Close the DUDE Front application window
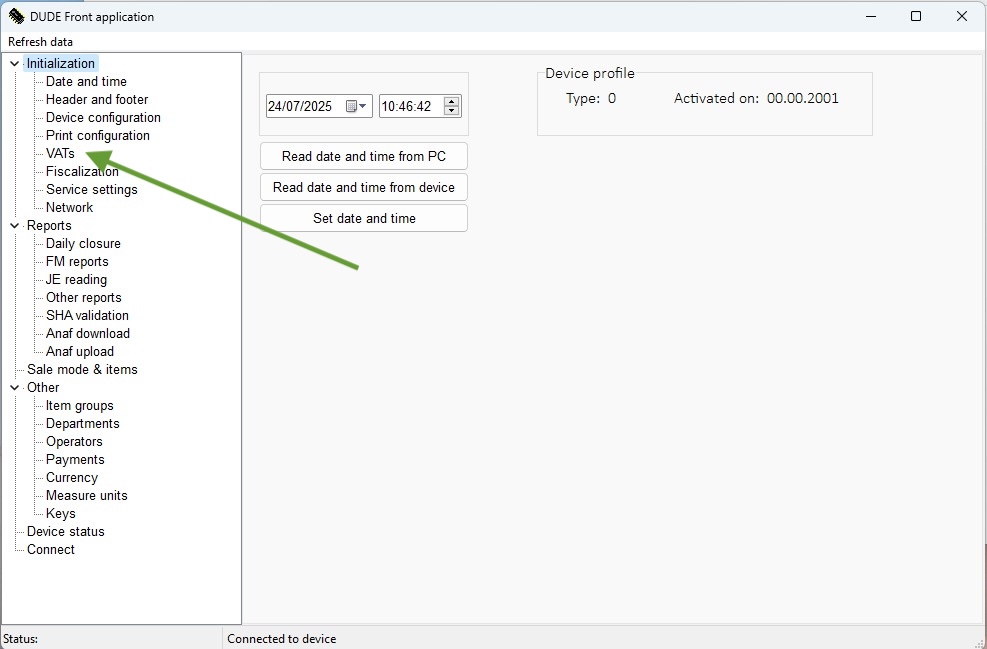This screenshot has height=649, width=987. pyautogui.click(x=962, y=16)
